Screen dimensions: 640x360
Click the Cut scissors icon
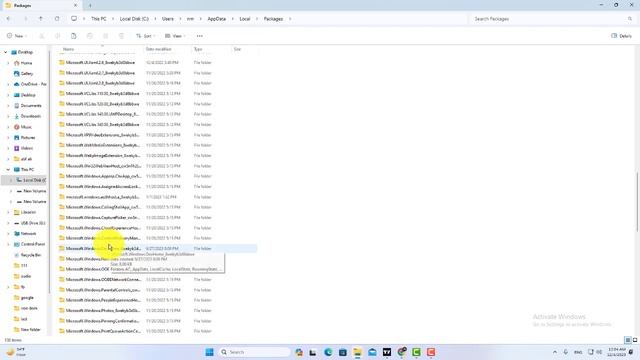coord(41,36)
